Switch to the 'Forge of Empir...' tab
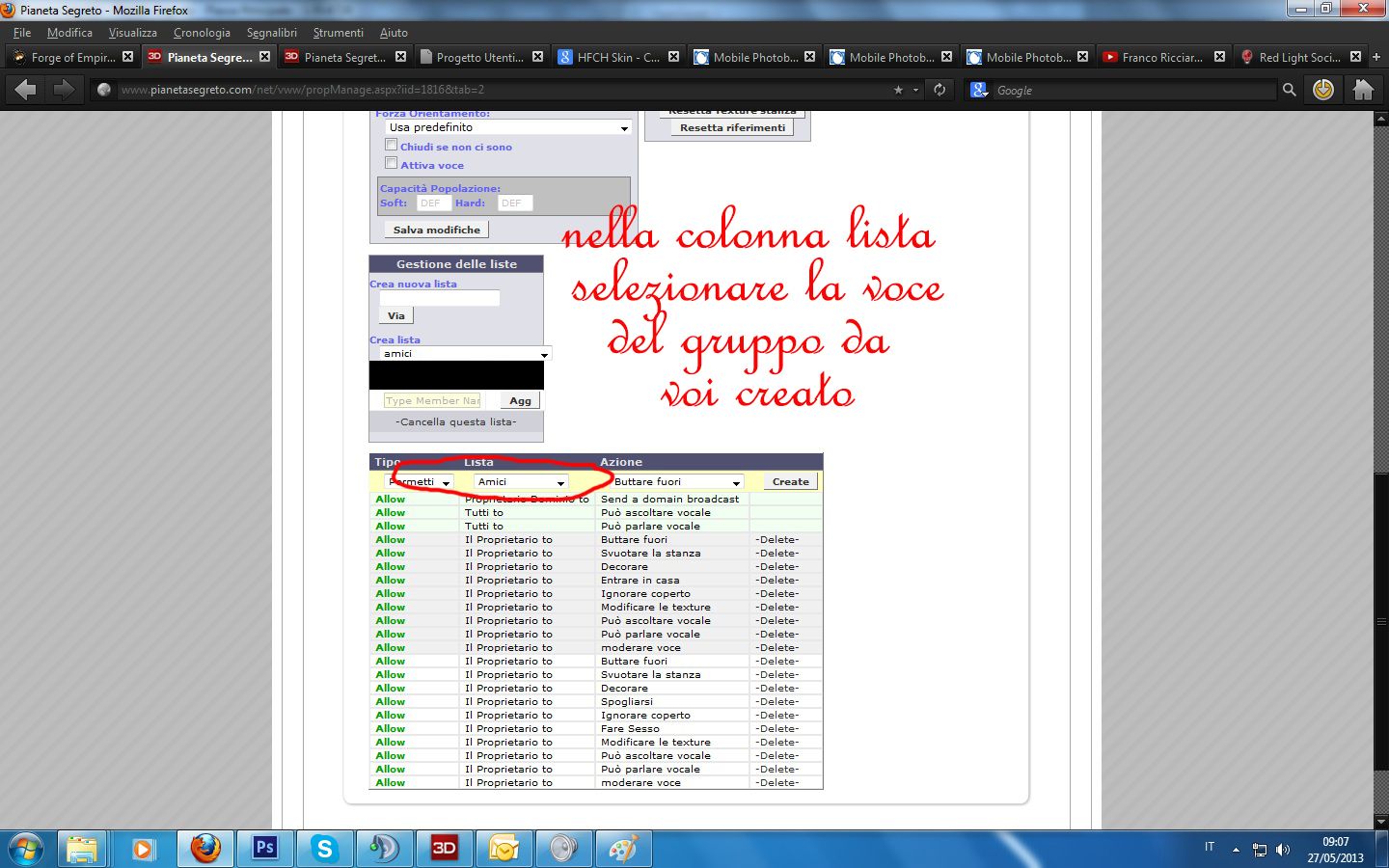The image size is (1389, 868). pyautogui.click(x=72, y=57)
